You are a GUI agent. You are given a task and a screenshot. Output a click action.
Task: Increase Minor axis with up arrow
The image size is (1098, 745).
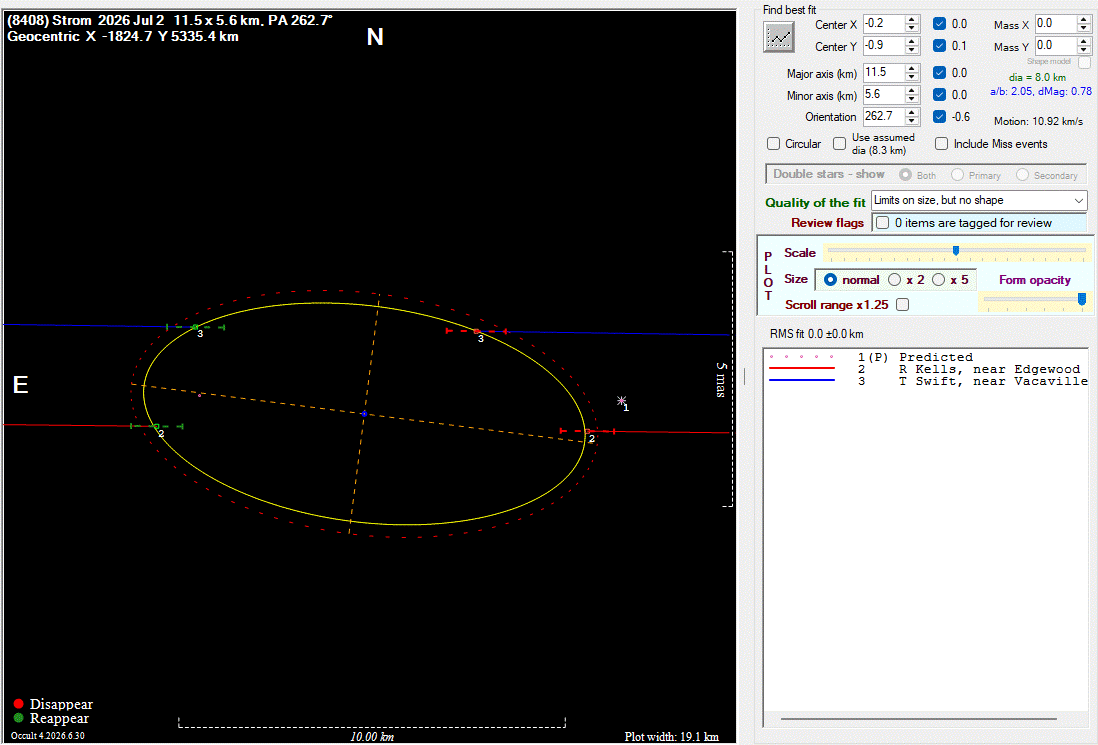(x=912, y=90)
